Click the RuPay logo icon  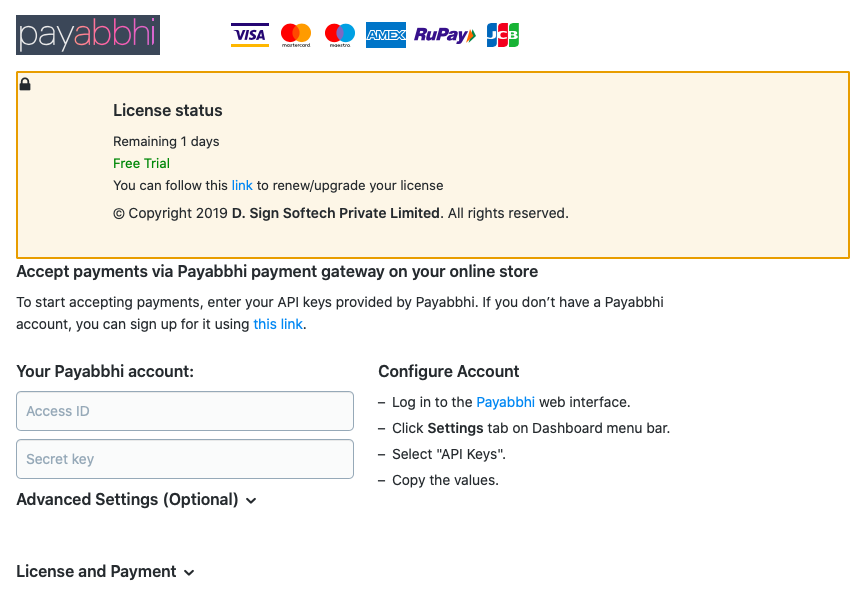pos(444,35)
